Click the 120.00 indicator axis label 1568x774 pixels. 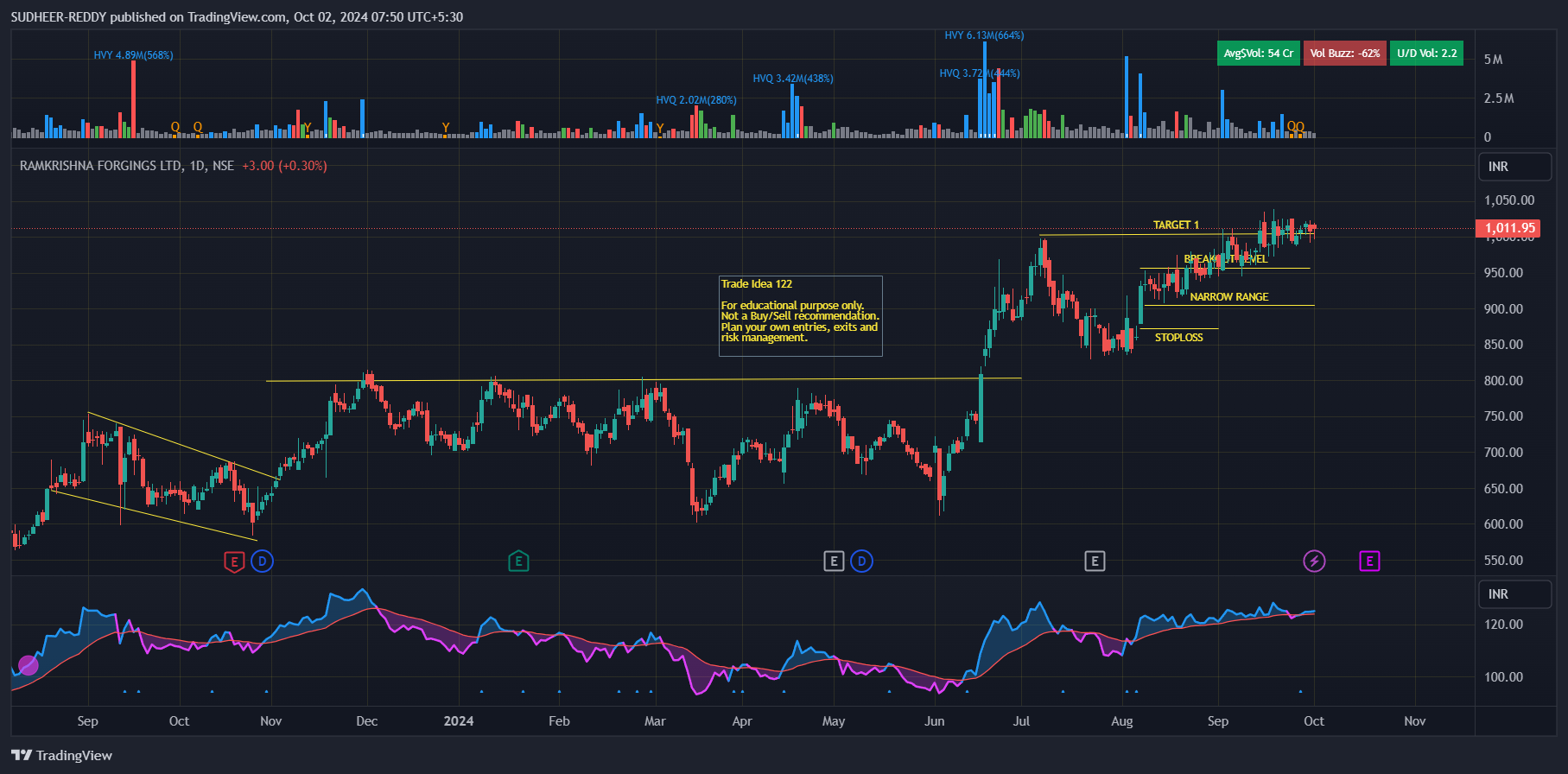coord(1503,625)
